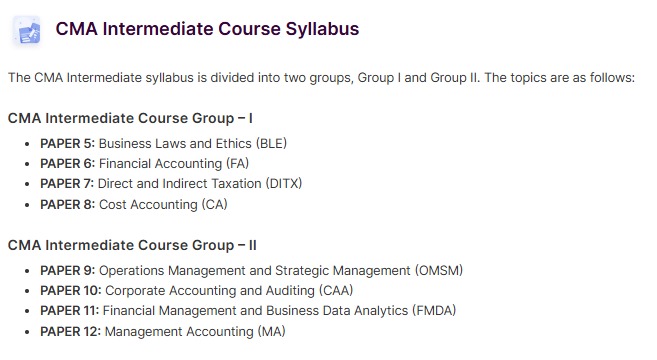Click PAPER 9 Operations Management and Strategic Management
Image resolution: width=657 pixels, height=360 pixels.
(251, 270)
